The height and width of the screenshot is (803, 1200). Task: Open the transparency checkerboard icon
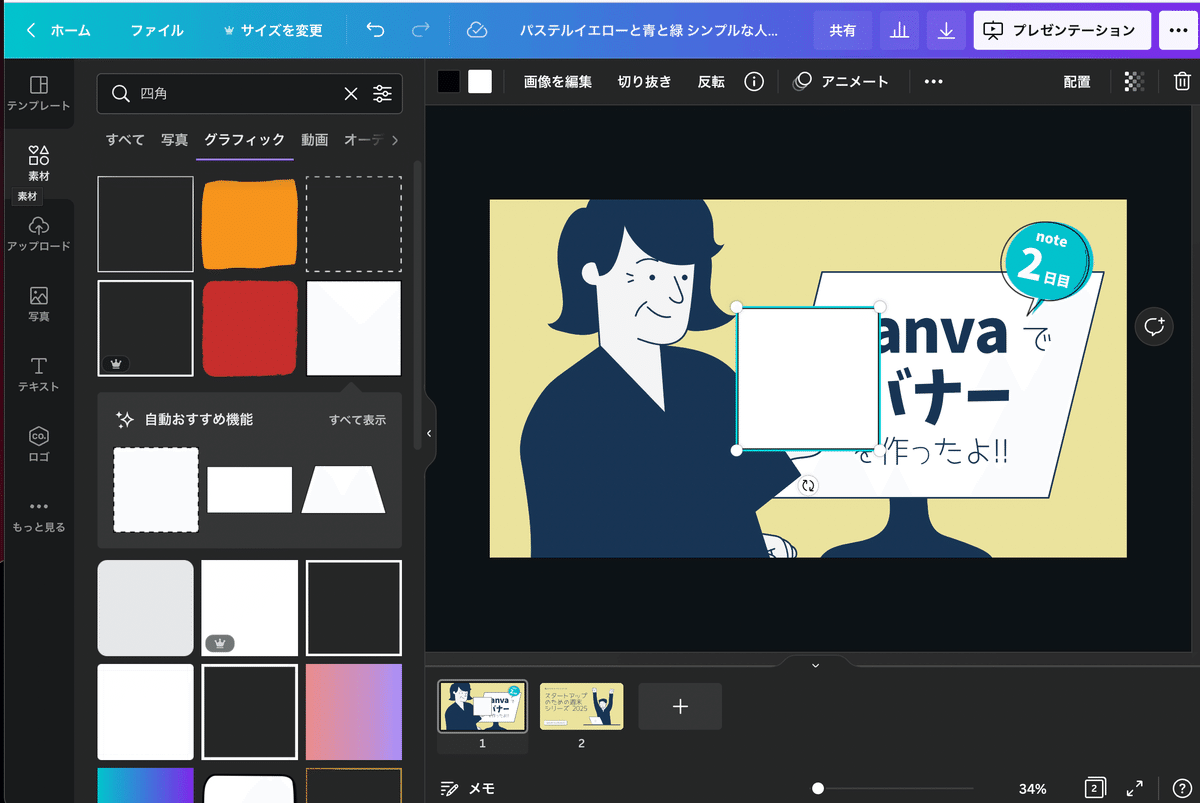coord(1134,82)
